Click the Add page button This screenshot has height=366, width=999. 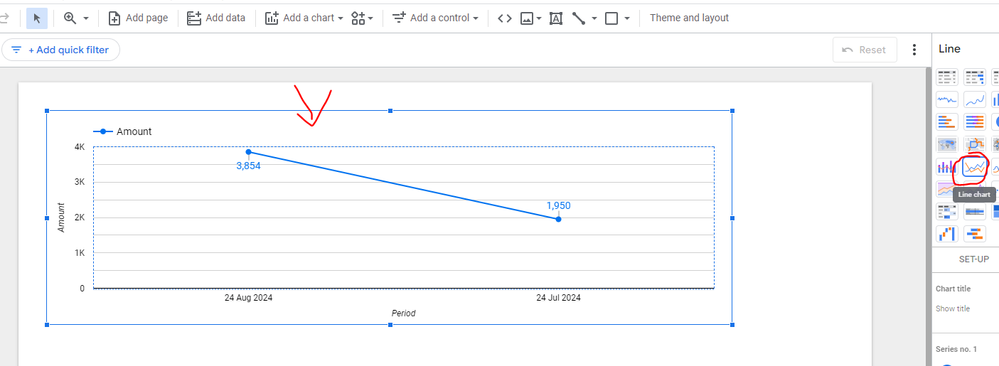[138, 18]
